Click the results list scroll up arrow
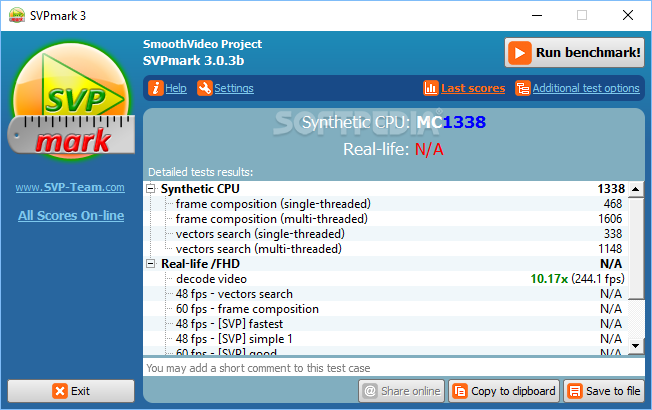 [x=635, y=189]
